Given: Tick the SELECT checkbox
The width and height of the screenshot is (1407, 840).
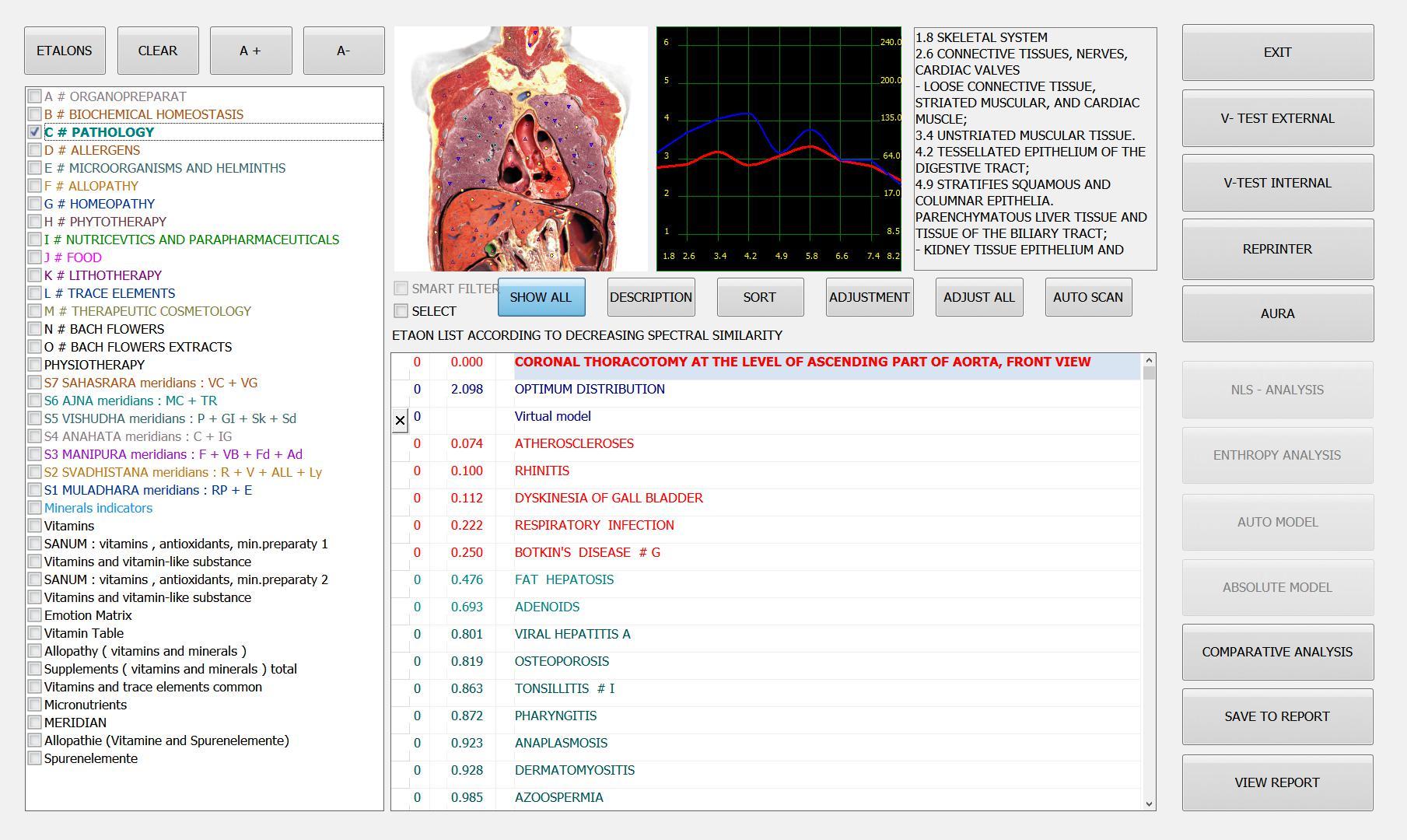Looking at the screenshot, I should pos(401,311).
